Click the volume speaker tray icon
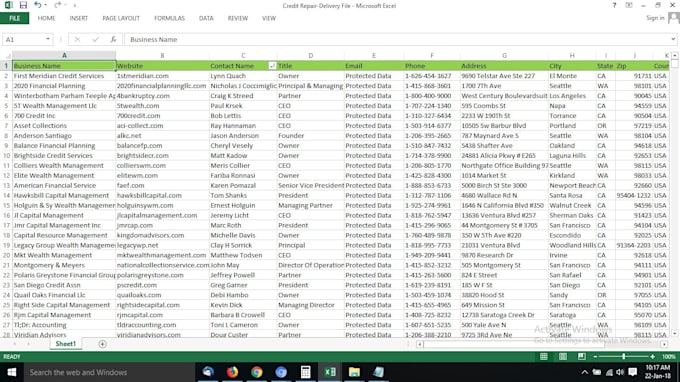 click(620, 372)
